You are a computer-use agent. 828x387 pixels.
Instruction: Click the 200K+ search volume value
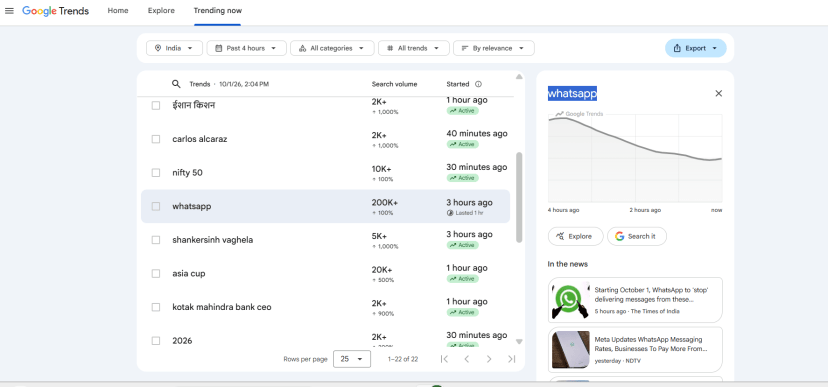pos(384,203)
